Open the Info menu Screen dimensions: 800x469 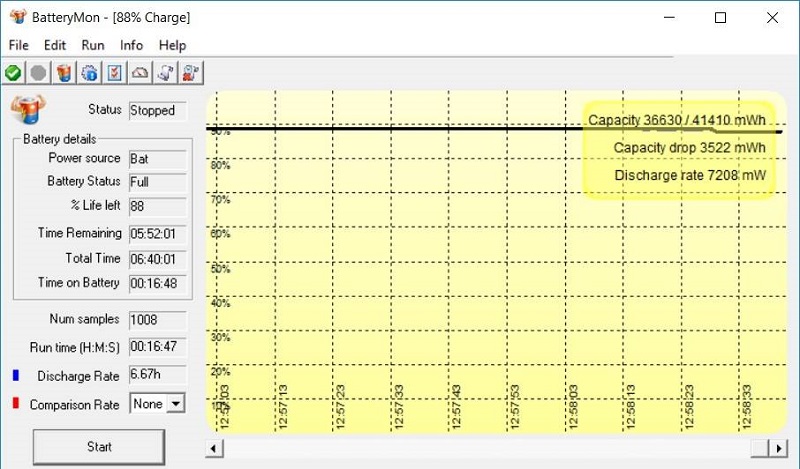pyautogui.click(x=131, y=45)
